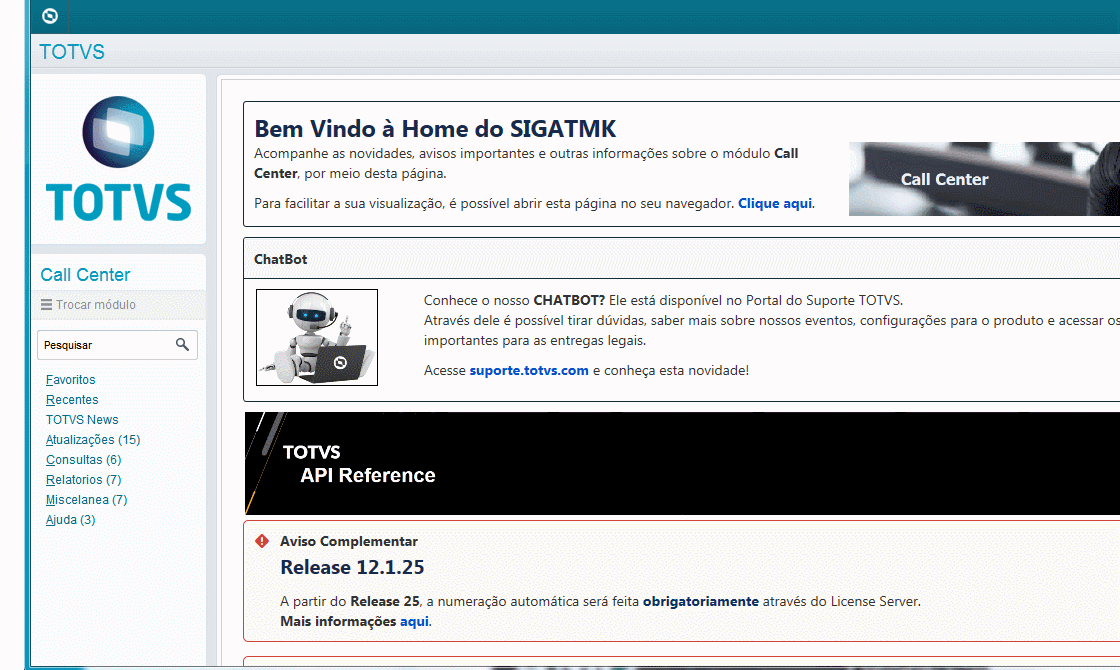Click the Trocar módulo hamburger icon

[46, 305]
